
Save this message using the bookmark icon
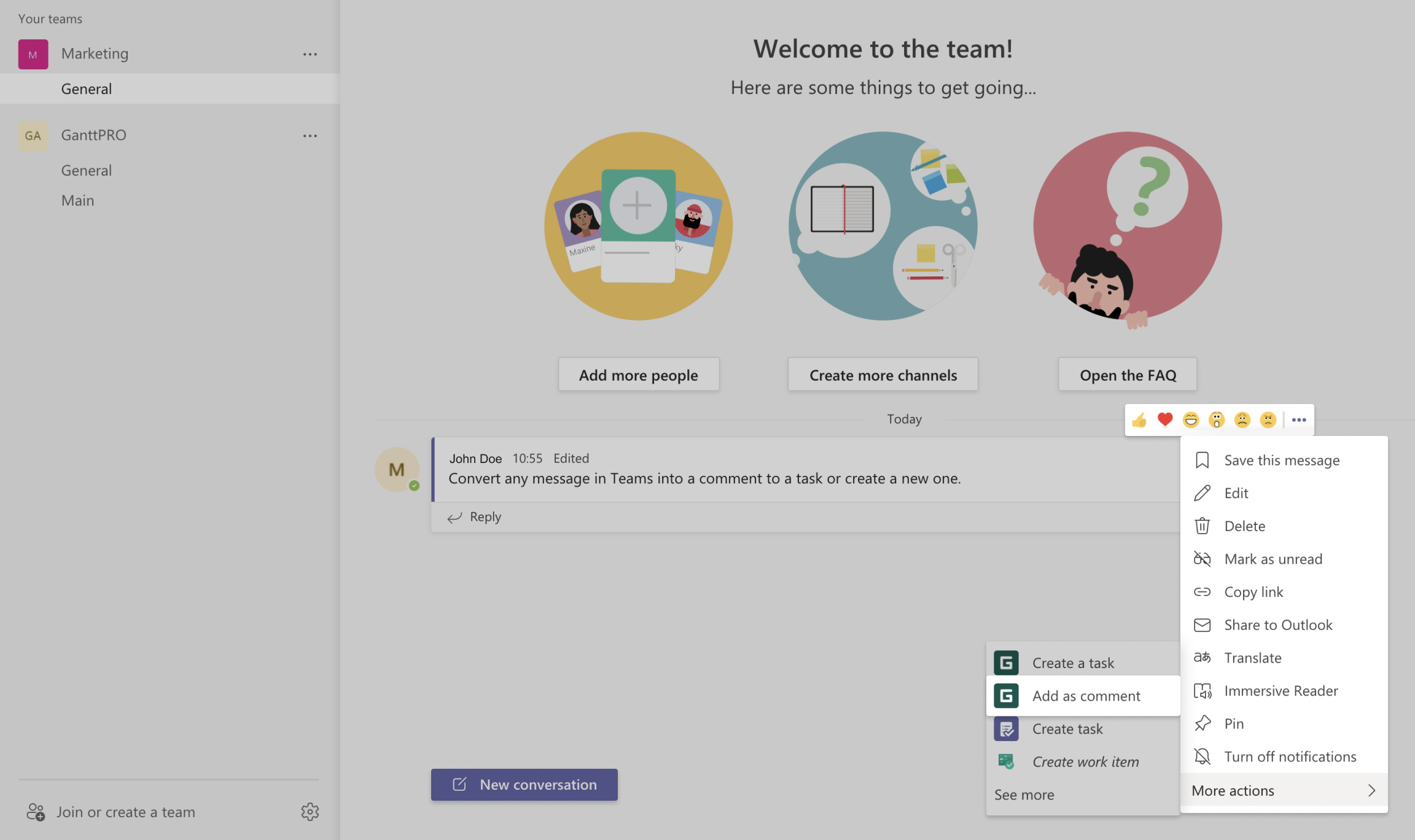[x=1202, y=460]
